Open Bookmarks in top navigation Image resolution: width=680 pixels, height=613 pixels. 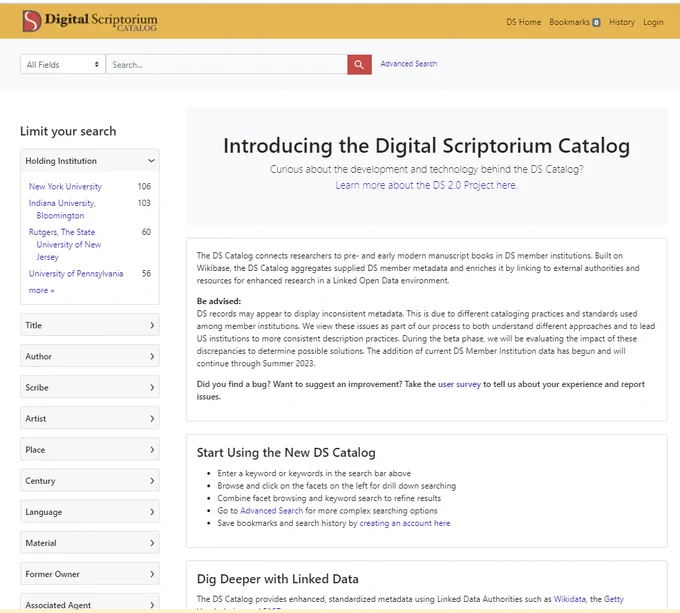point(569,22)
